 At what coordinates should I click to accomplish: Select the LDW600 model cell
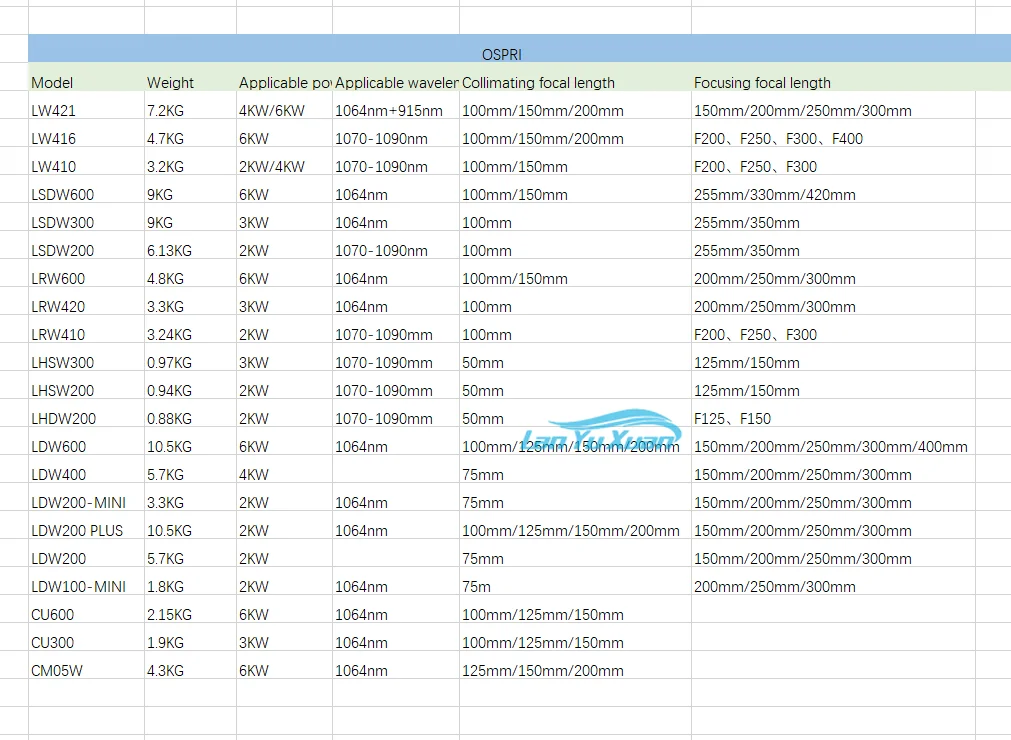click(86, 441)
